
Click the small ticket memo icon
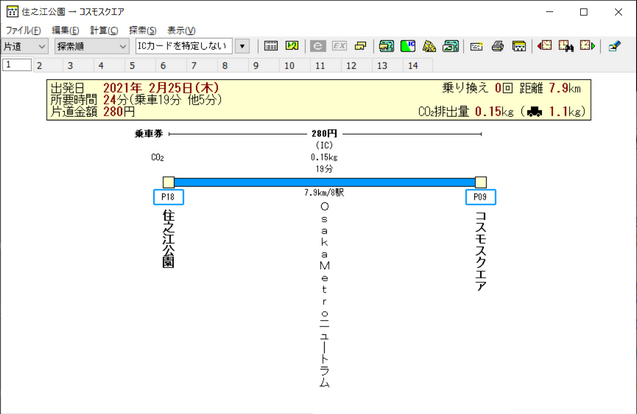click(476, 46)
